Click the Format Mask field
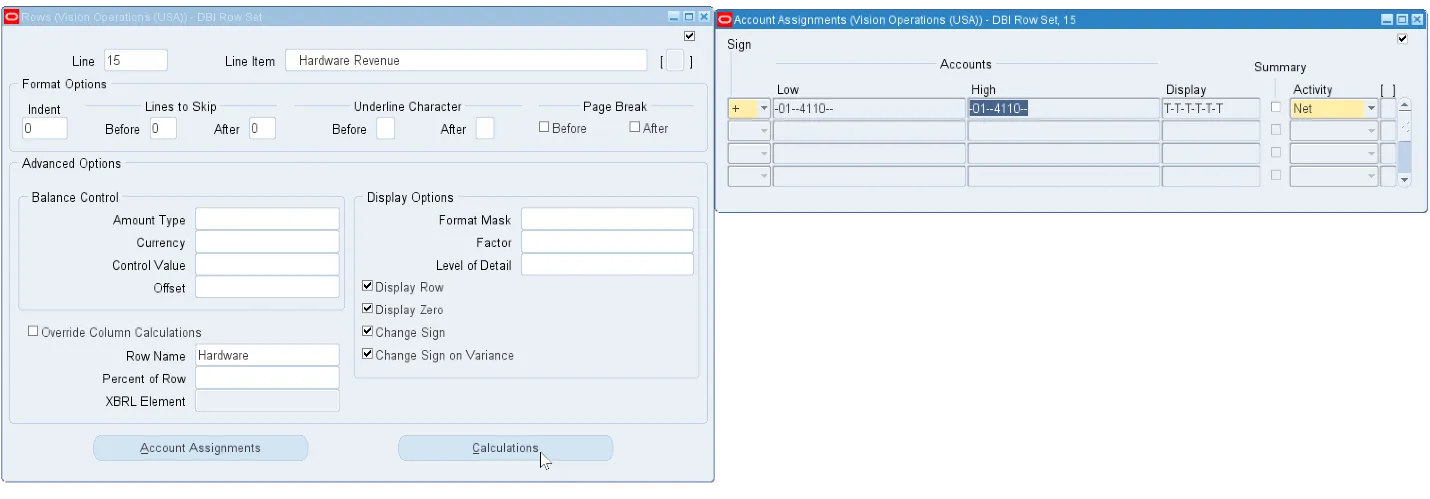The height and width of the screenshot is (499, 1430). coord(607,219)
